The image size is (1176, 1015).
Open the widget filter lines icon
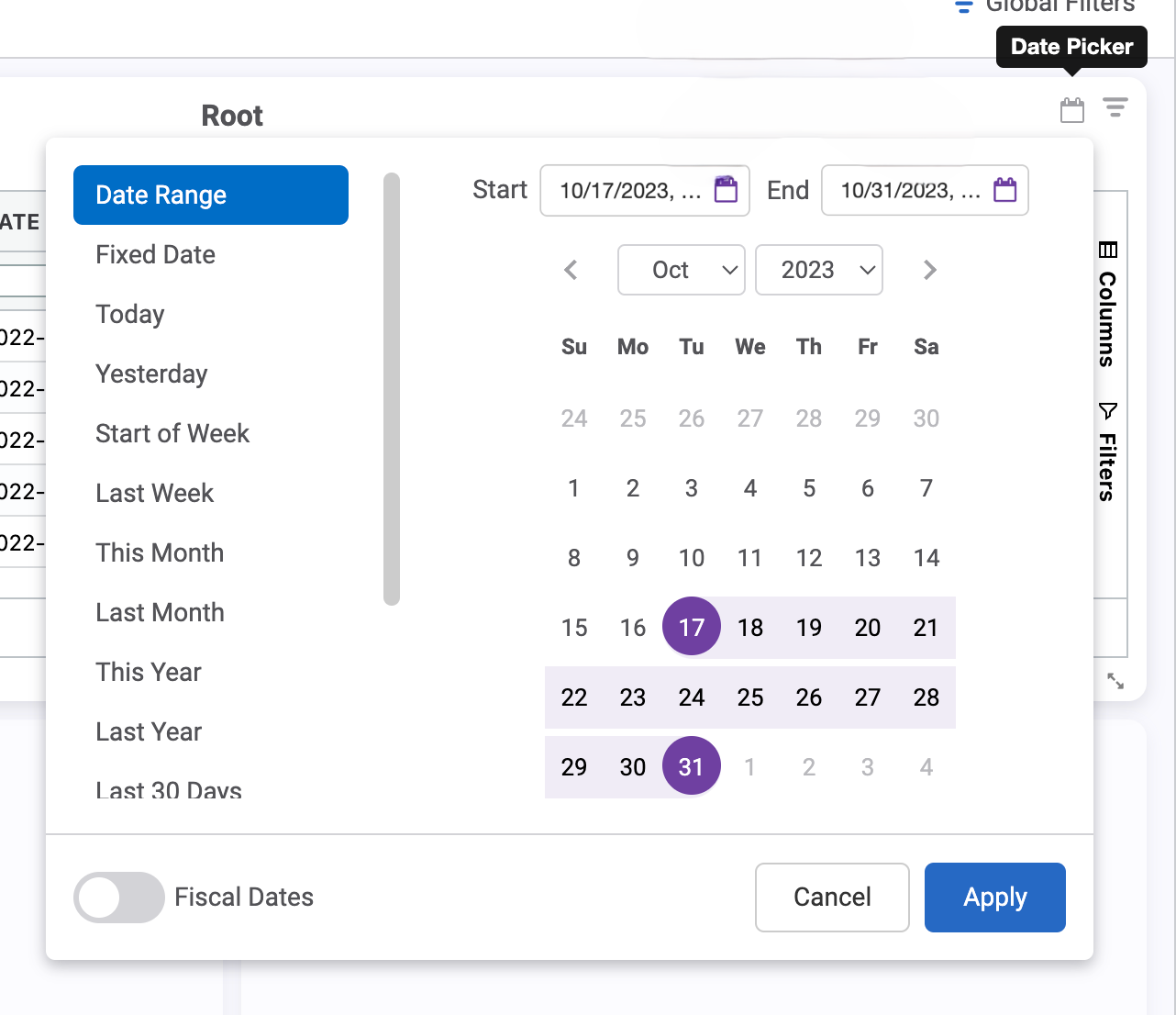[1115, 108]
